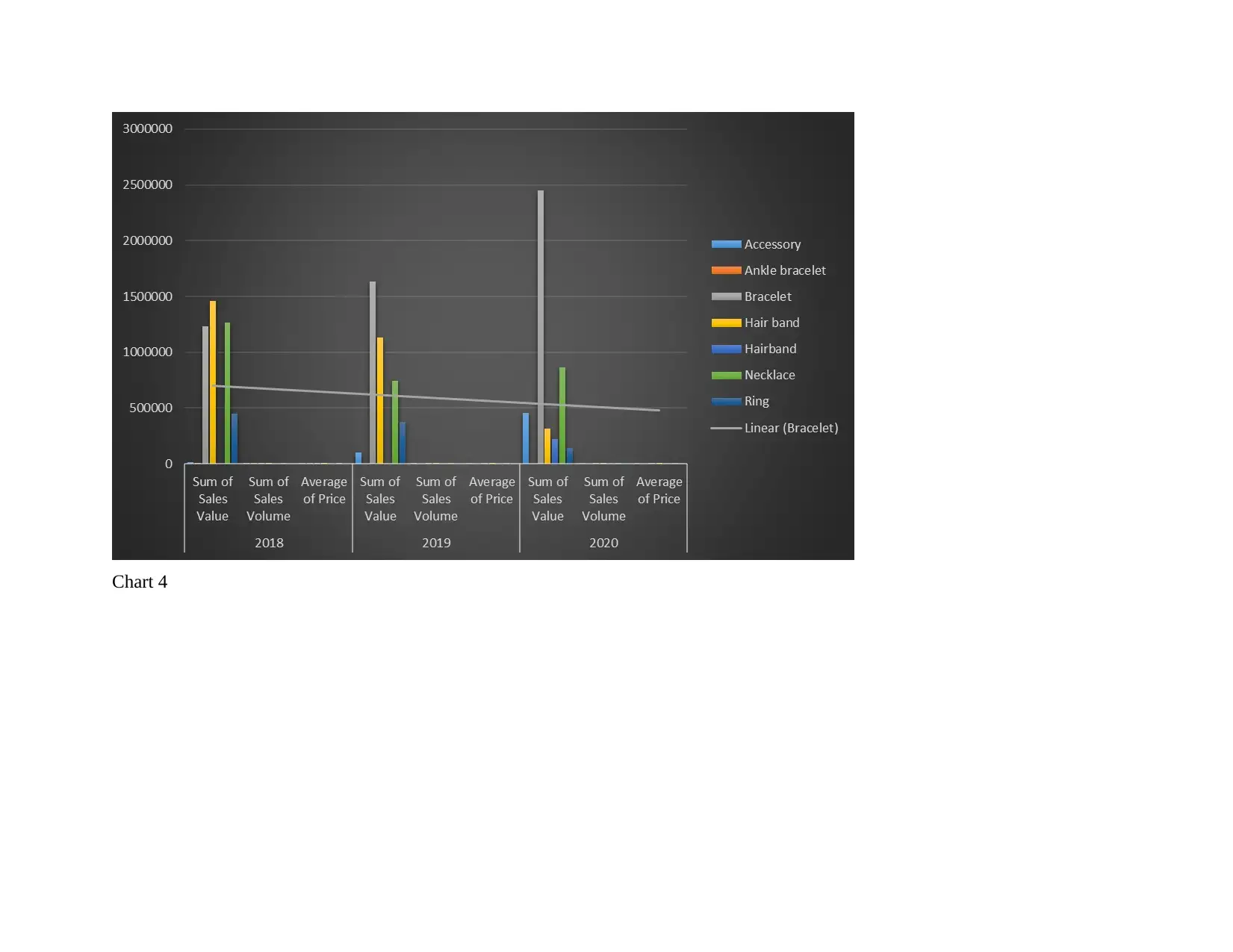Select the Ring legend label
Viewport: 1233px width, 952px height.
pos(757,401)
